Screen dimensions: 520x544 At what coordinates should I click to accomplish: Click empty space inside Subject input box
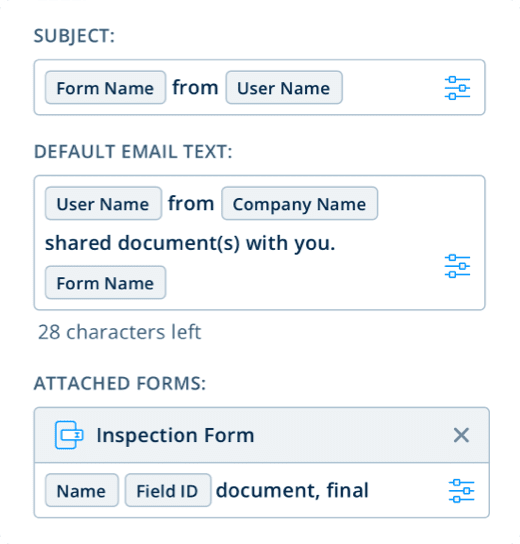pyautogui.click(x=392, y=87)
